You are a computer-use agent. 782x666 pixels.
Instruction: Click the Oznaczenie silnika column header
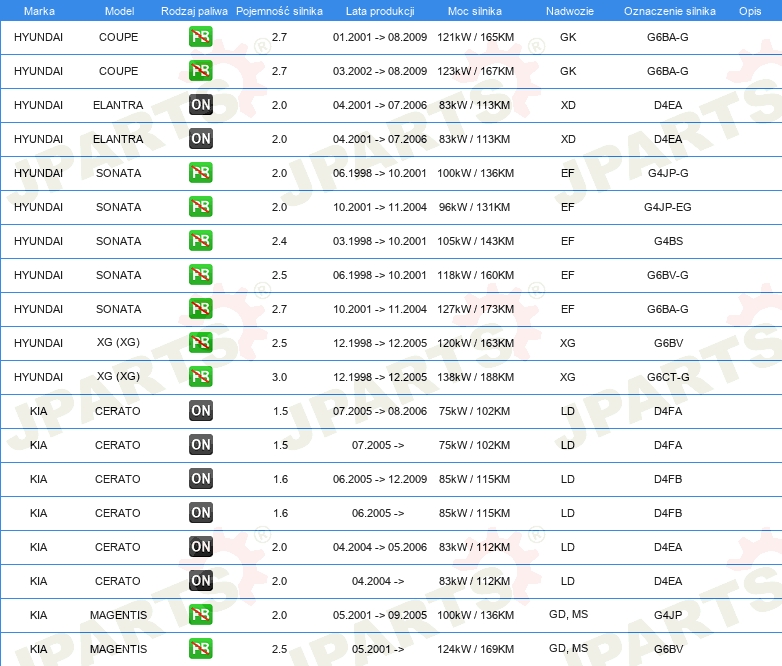669,11
